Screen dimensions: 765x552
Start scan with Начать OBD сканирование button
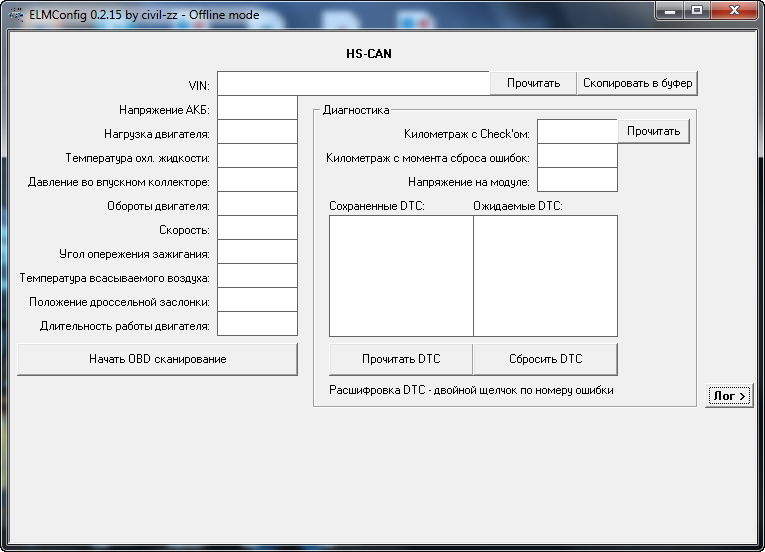click(158, 359)
